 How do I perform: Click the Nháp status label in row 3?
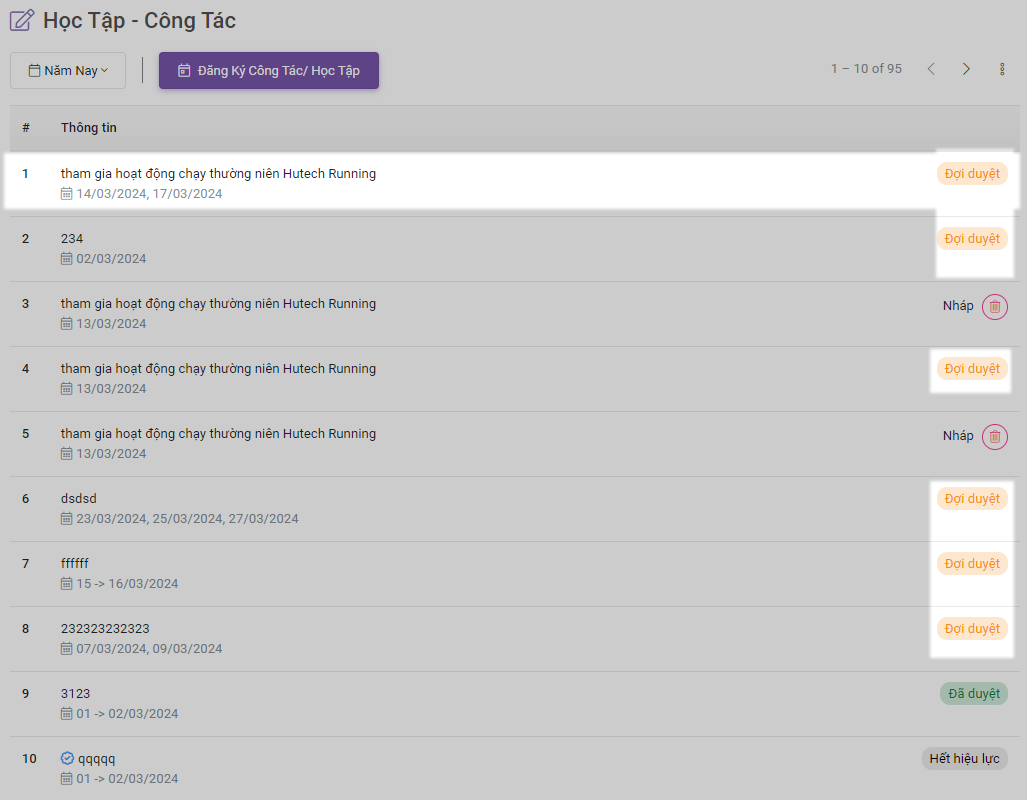957,306
